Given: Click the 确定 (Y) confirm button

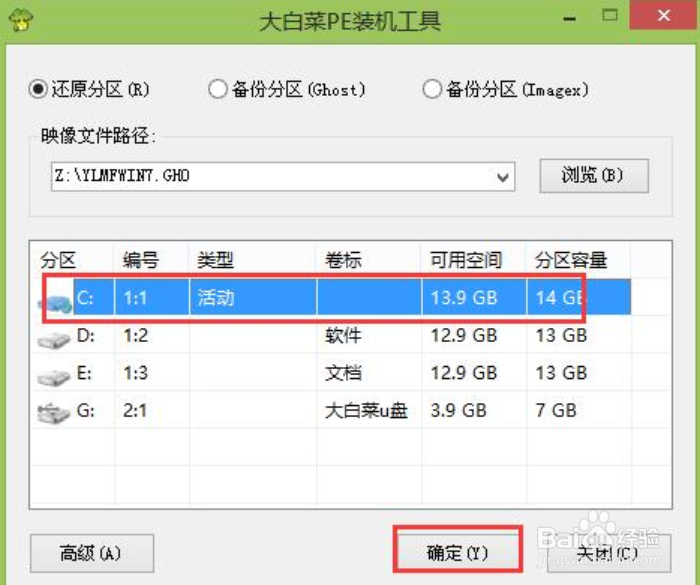Looking at the screenshot, I should click(x=458, y=553).
